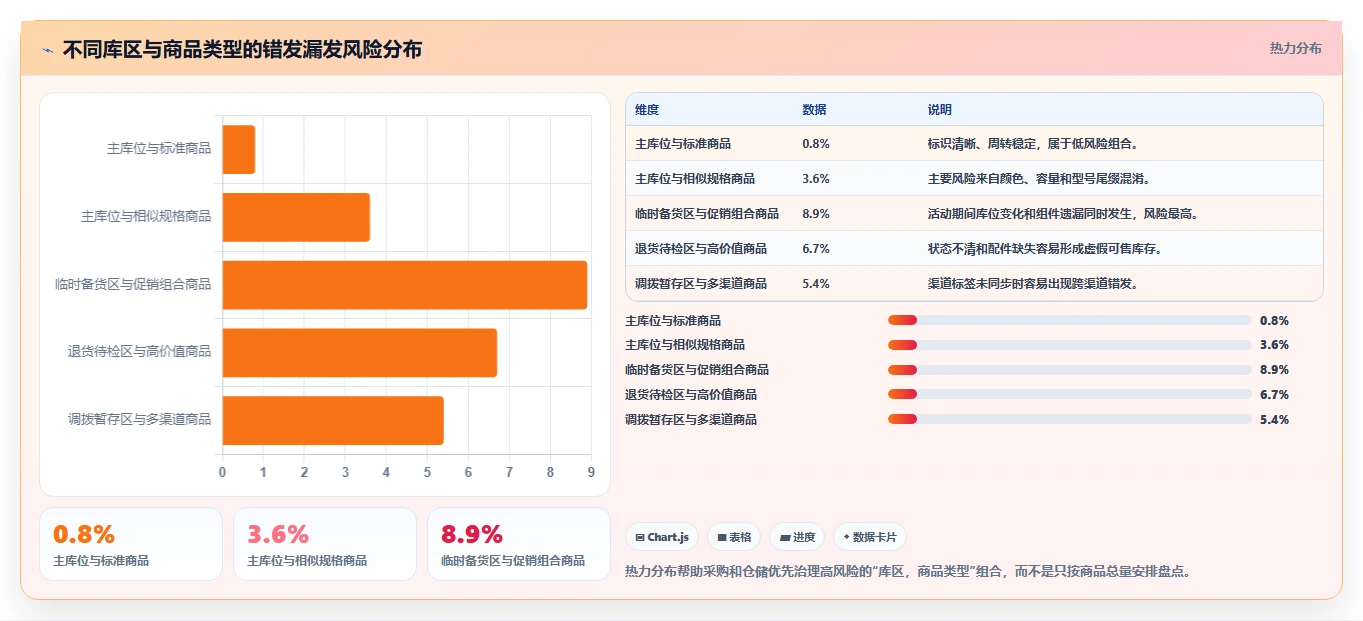
Task: Click description 标识清晰、周转稳定，属于低风险组合。
Action: (1034, 144)
